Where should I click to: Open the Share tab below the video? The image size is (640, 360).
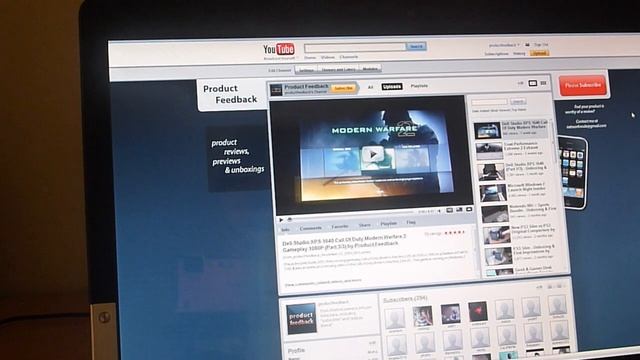[364, 225]
